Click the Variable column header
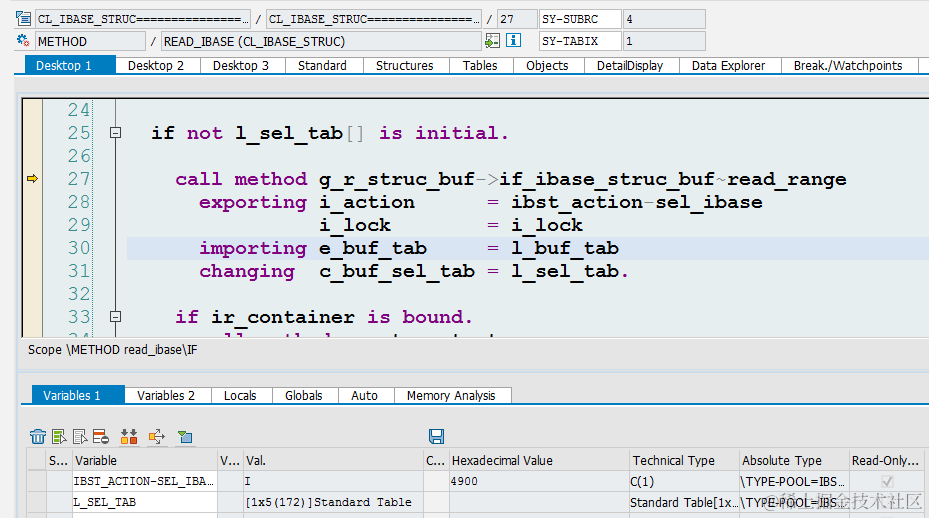The height and width of the screenshot is (518, 929). (145, 461)
